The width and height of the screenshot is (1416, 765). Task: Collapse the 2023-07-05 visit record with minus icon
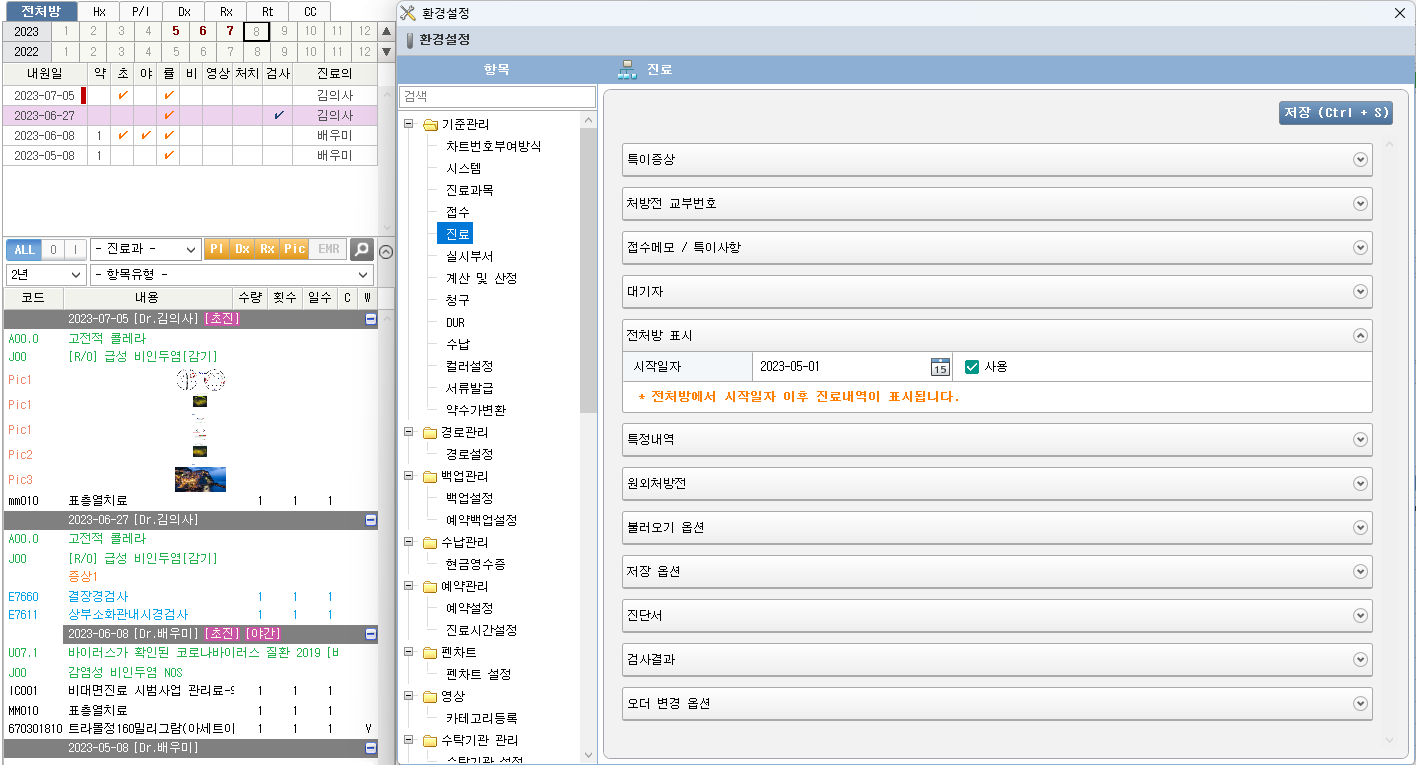click(x=370, y=319)
